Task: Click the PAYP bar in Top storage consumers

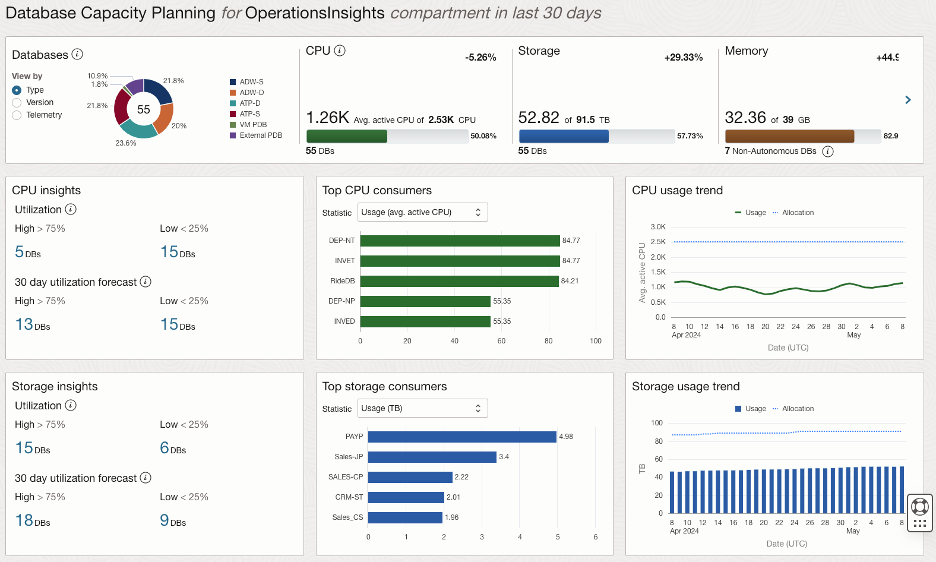Action: click(x=462, y=437)
